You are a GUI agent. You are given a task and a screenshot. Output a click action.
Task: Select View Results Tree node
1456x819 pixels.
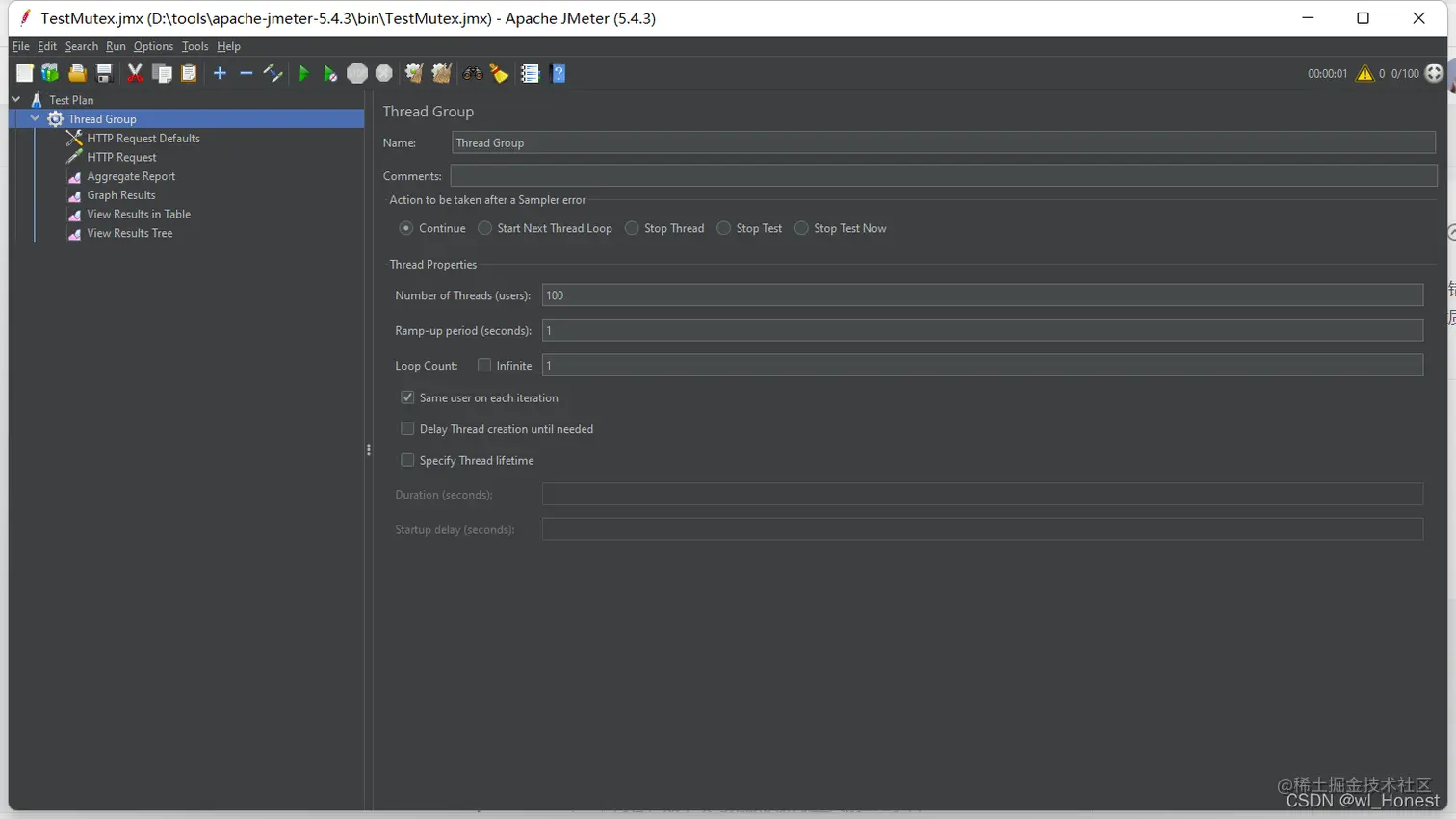click(130, 233)
